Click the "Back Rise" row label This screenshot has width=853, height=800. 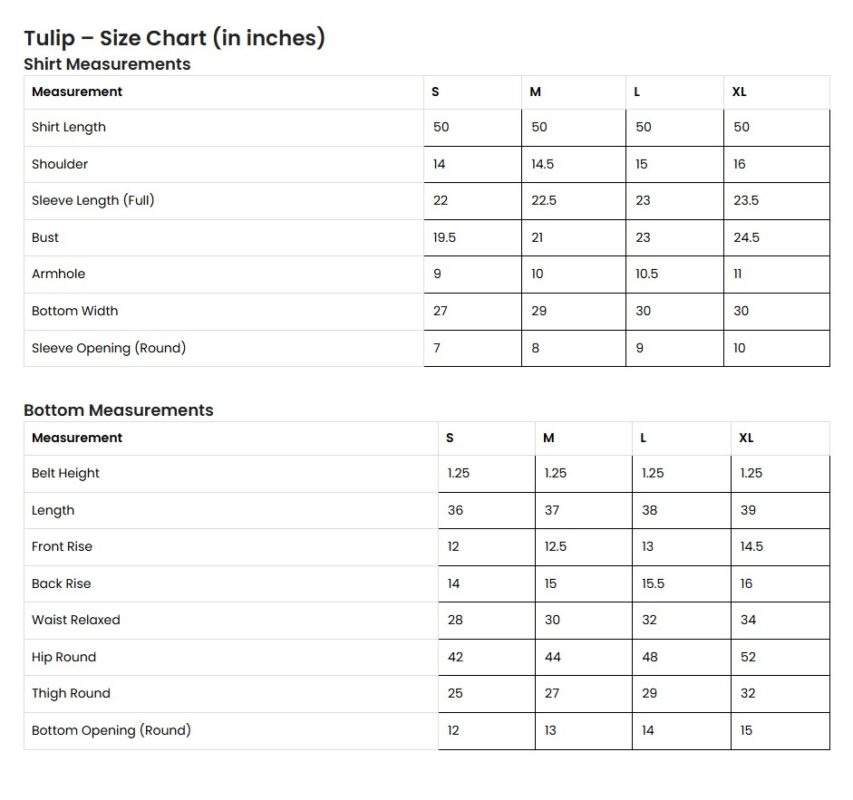tap(61, 584)
